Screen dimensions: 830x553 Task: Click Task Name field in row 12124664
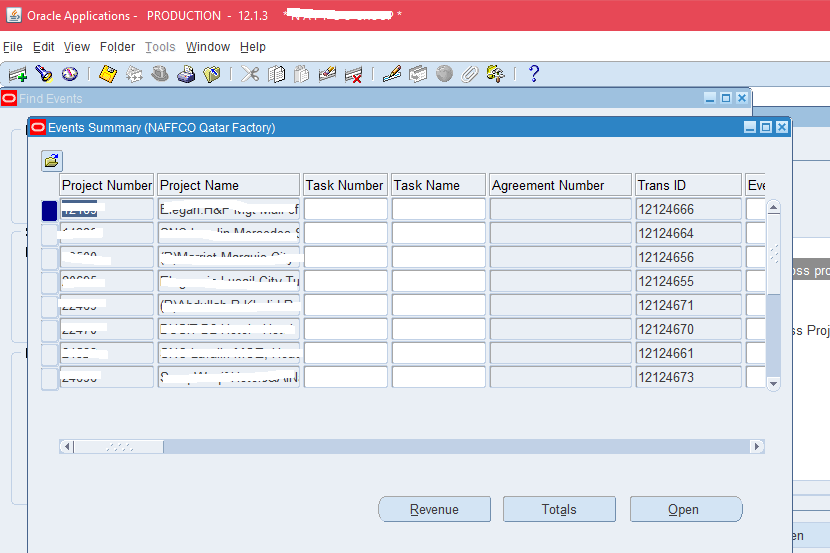coord(438,233)
